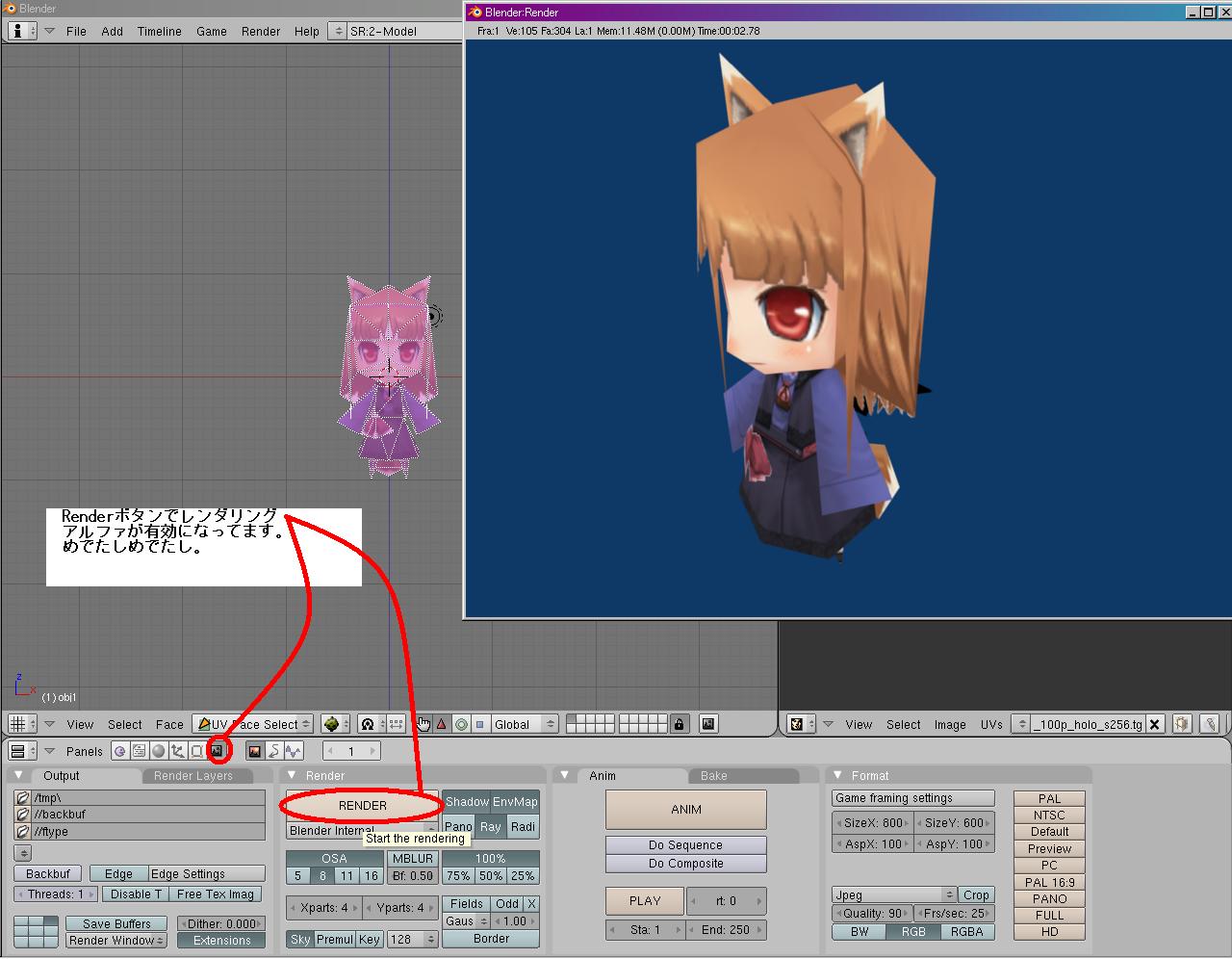Open the Render menu in the top bar
This screenshot has width=1232, height=959.
tap(260, 31)
